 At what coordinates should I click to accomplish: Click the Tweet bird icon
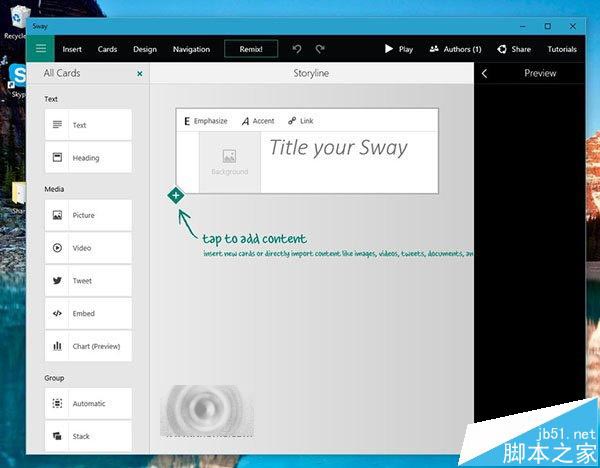click(x=57, y=280)
